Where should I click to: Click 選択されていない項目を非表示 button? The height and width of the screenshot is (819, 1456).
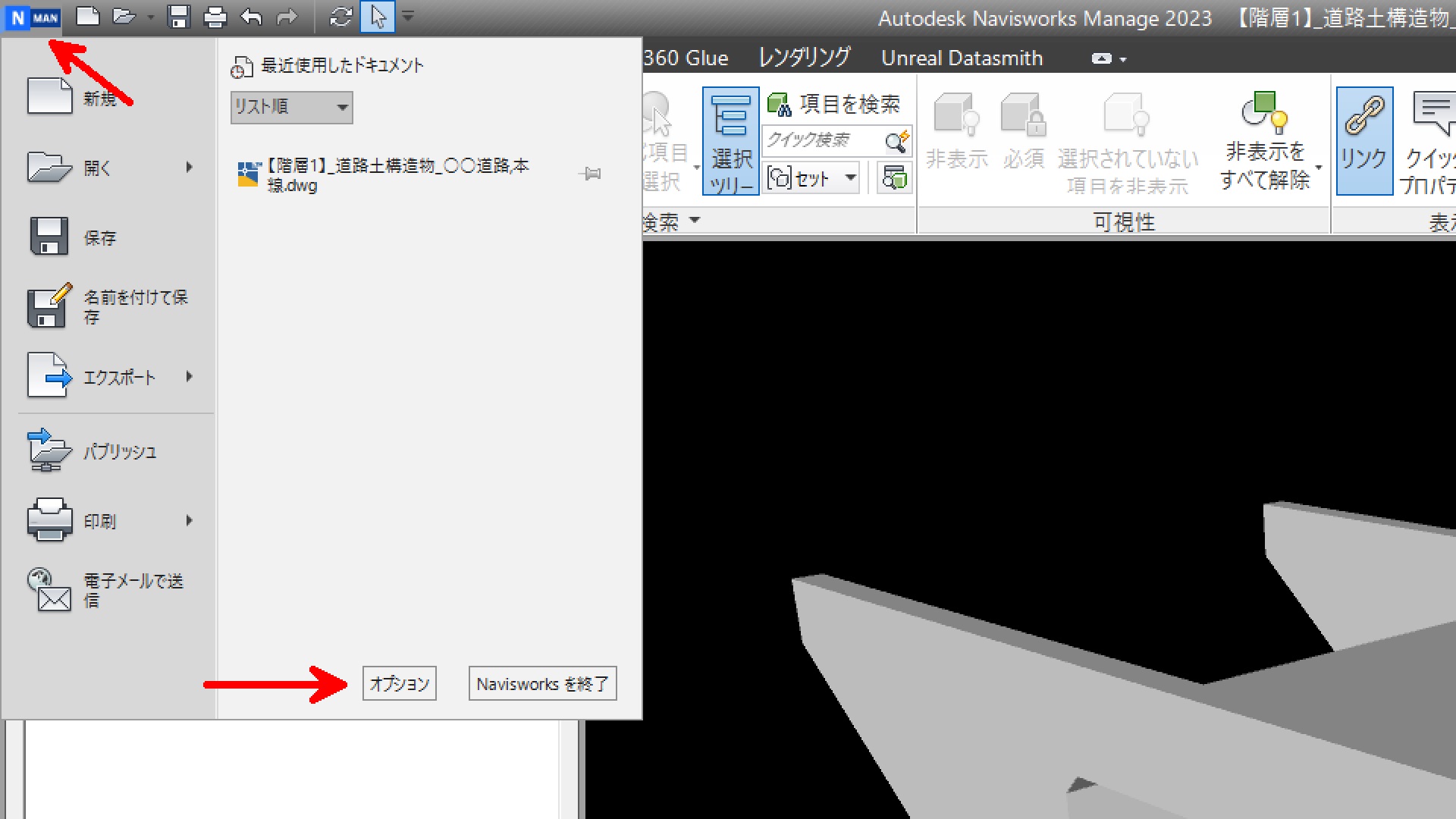click(x=1128, y=143)
